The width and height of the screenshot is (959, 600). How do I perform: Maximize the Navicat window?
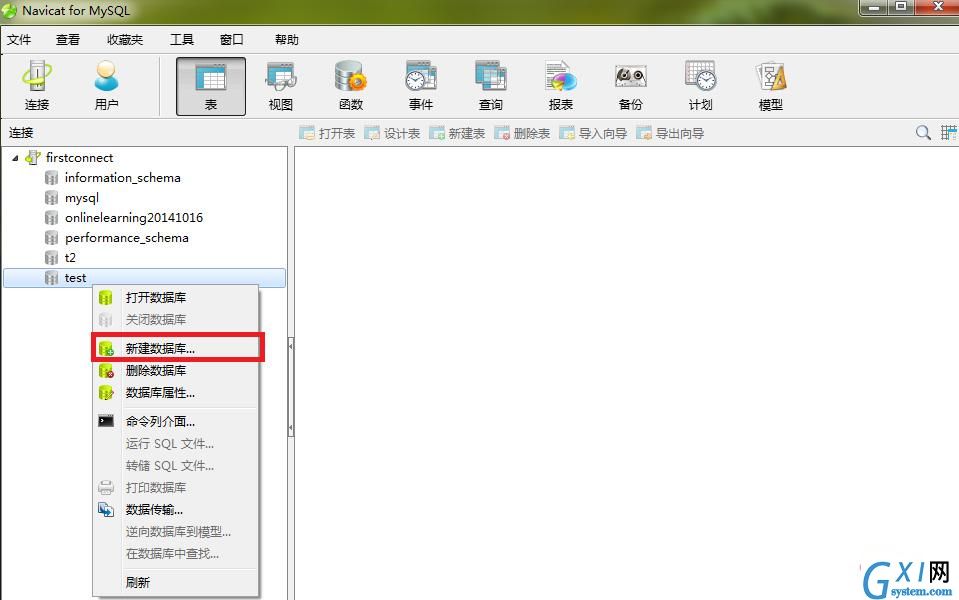[901, 7]
